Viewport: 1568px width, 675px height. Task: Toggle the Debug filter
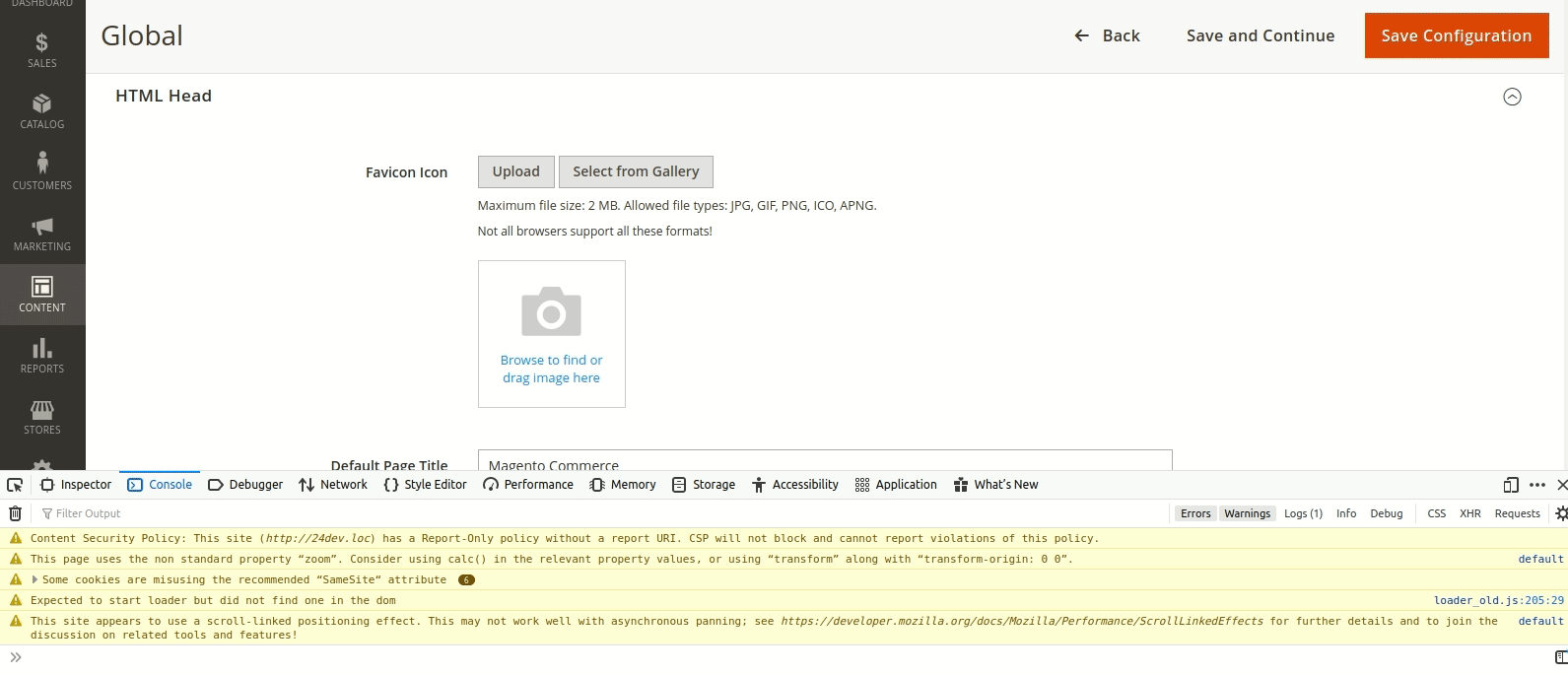(1387, 513)
